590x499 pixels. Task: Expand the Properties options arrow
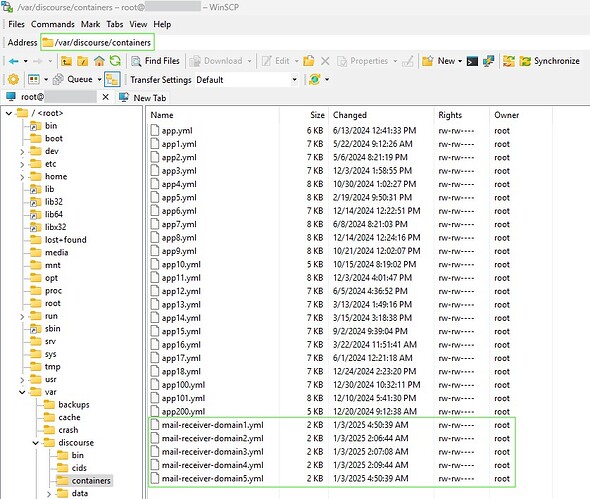click(395, 61)
